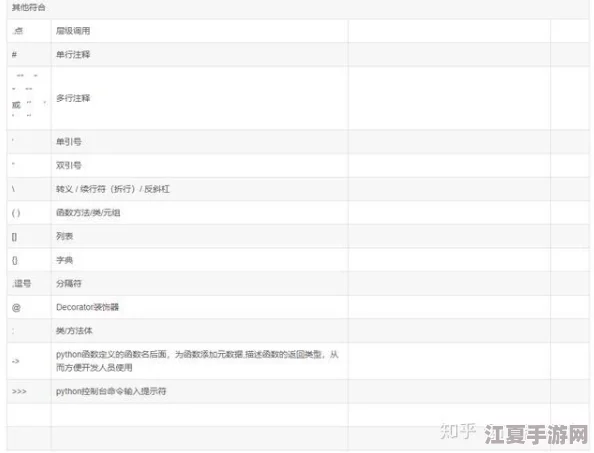Click the '转义 / 续行符 (拆行) / 反斜杠' text
The image size is (594, 453).
click(113, 189)
